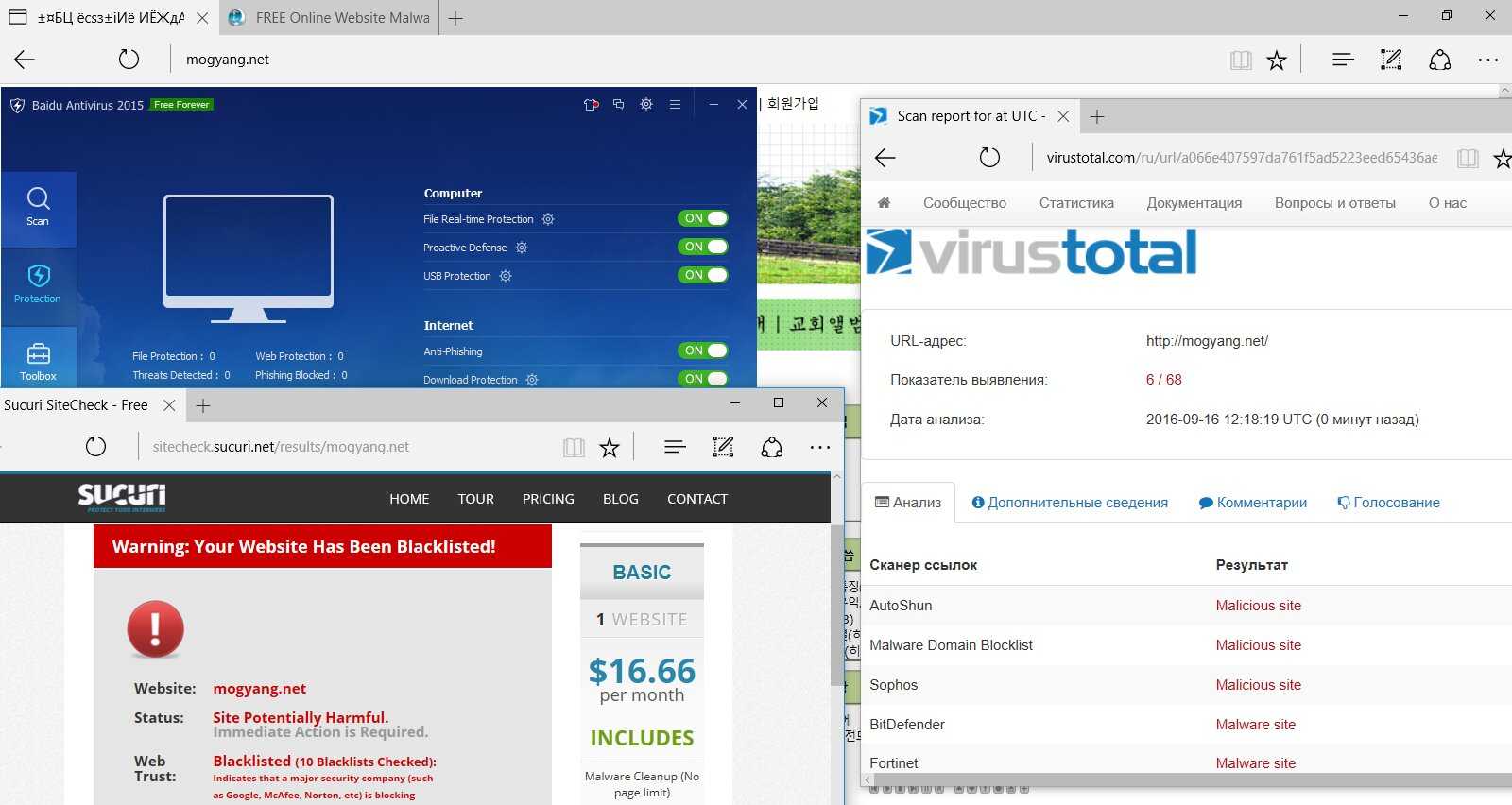The height and width of the screenshot is (805, 1512).
Task: Open the Комментарии tab in VirusTotal
Action: tap(1253, 503)
